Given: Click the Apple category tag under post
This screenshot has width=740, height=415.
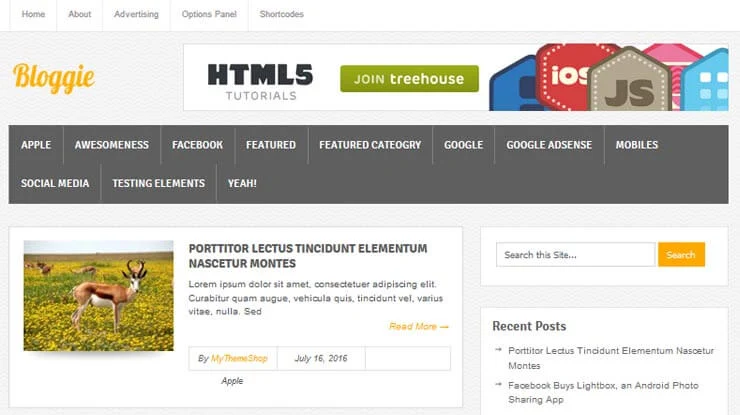Looking at the screenshot, I should [x=232, y=381].
